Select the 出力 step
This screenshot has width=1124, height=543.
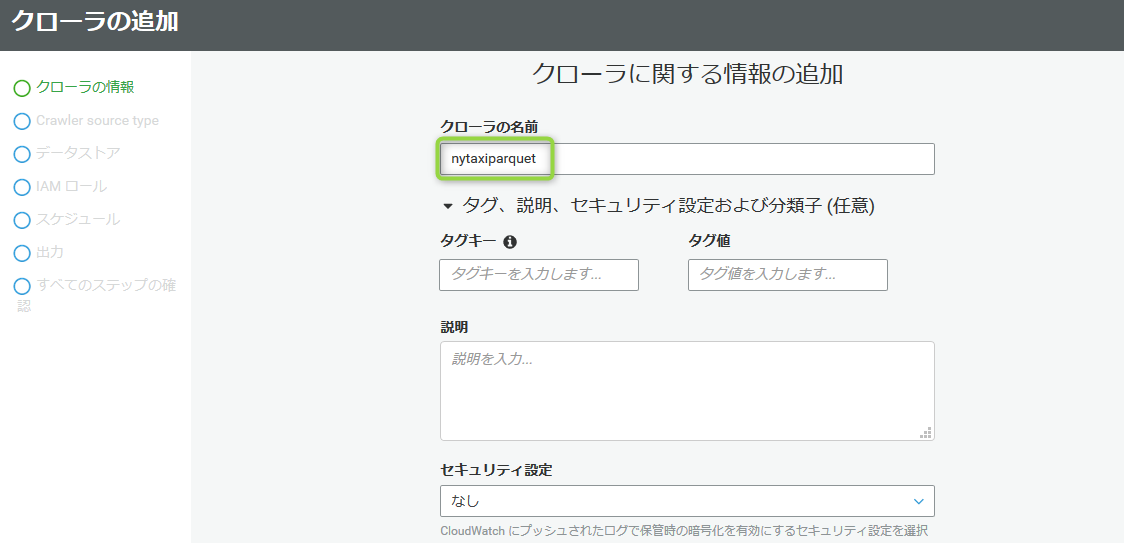(x=50, y=252)
